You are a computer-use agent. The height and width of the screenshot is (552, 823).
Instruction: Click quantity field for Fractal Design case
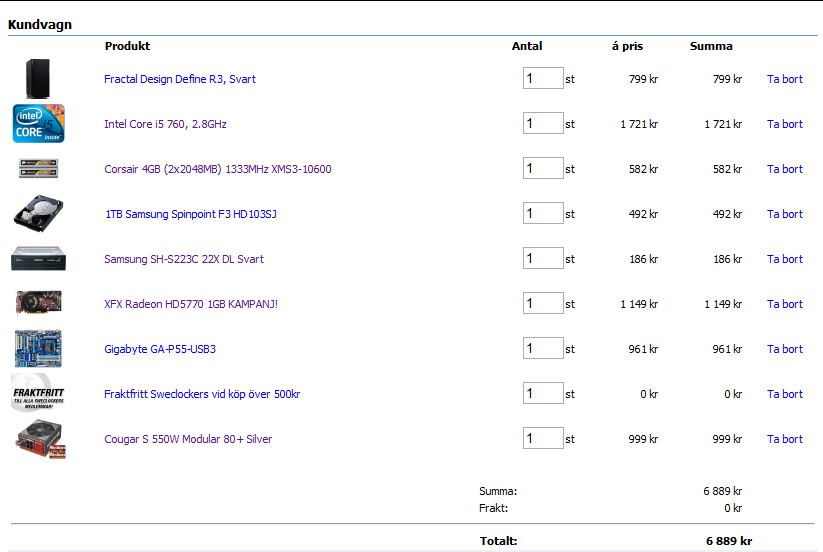(x=543, y=78)
